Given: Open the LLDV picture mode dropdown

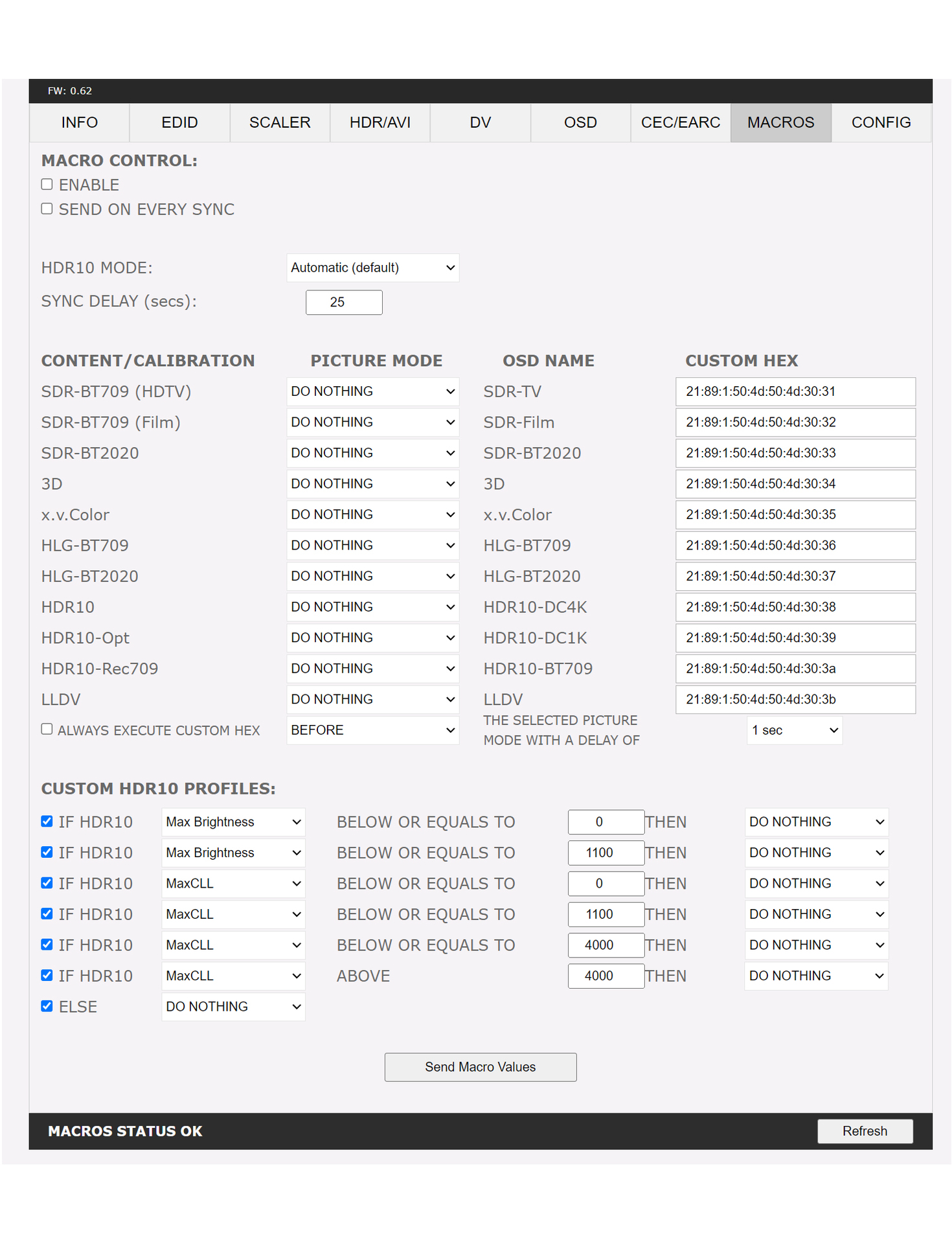Looking at the screenshot, I should coord(372,699).
